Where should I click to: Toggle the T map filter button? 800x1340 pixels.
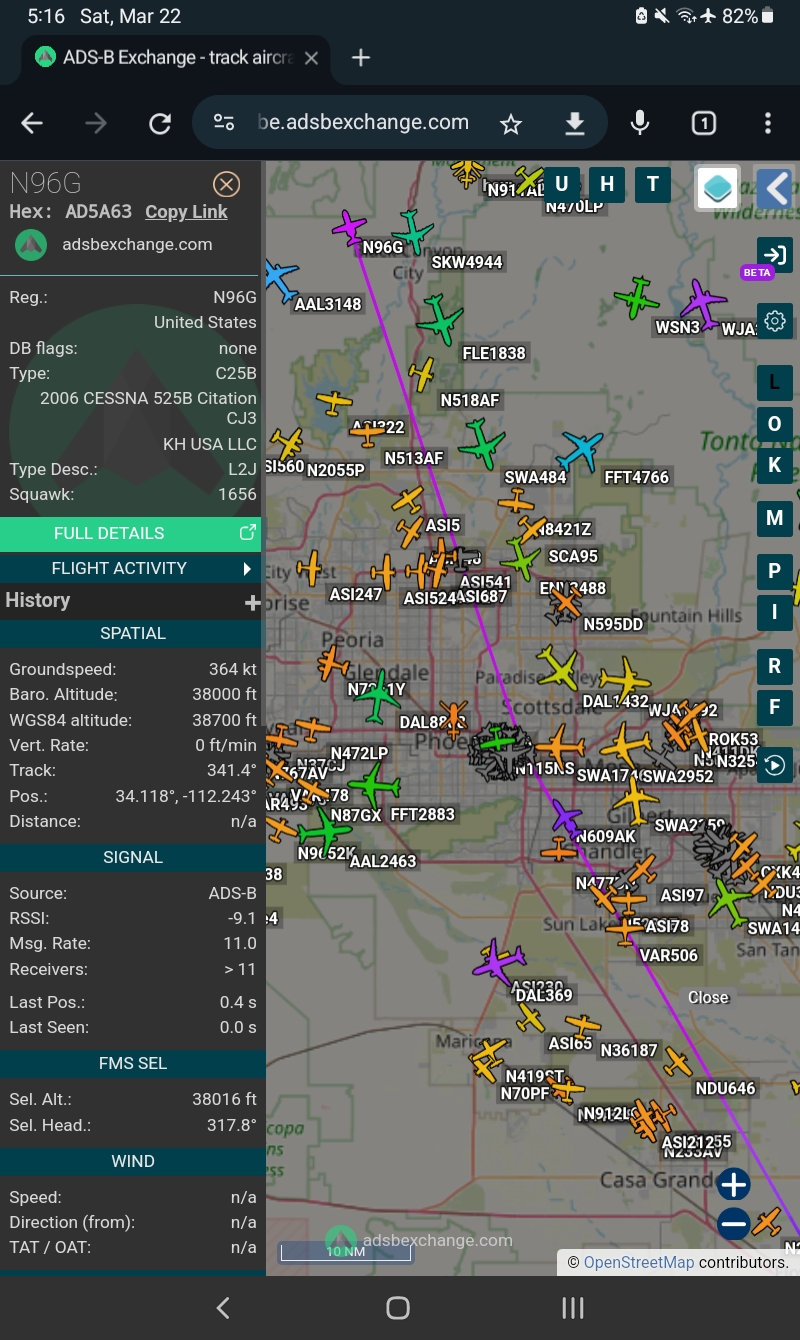pyautogui.click(x=653, y=184)
